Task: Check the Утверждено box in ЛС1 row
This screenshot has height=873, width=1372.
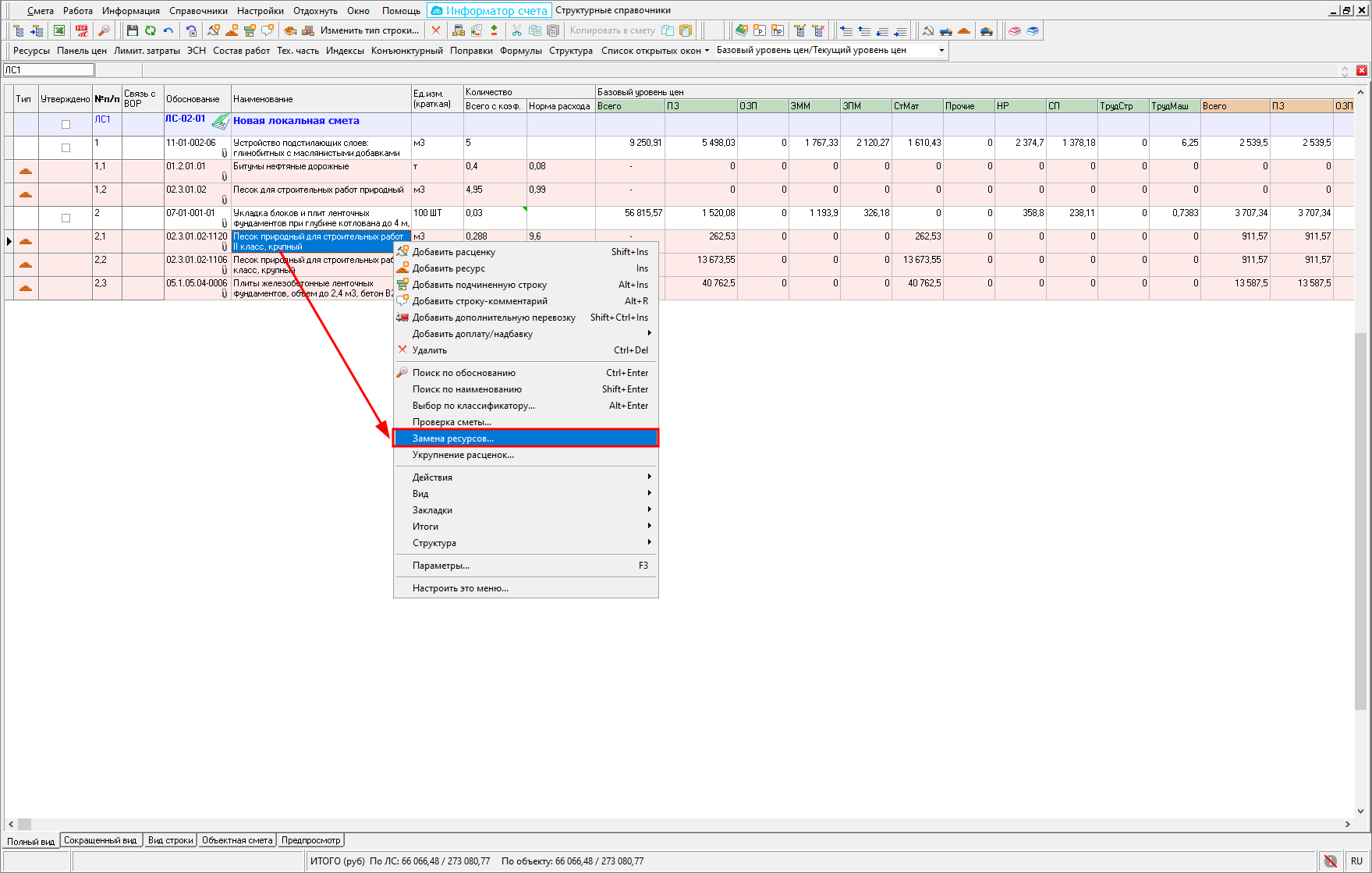Action: [66, 124]
